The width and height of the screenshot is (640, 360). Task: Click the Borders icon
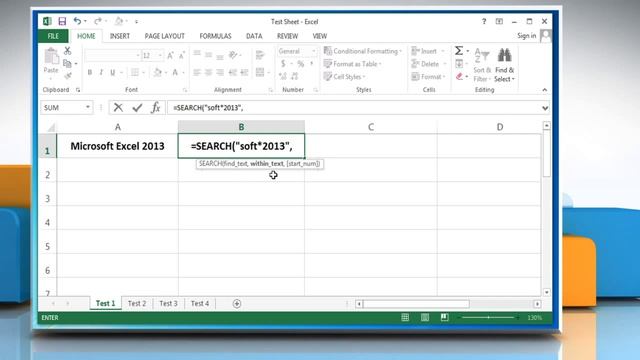(x=135, y=73)
